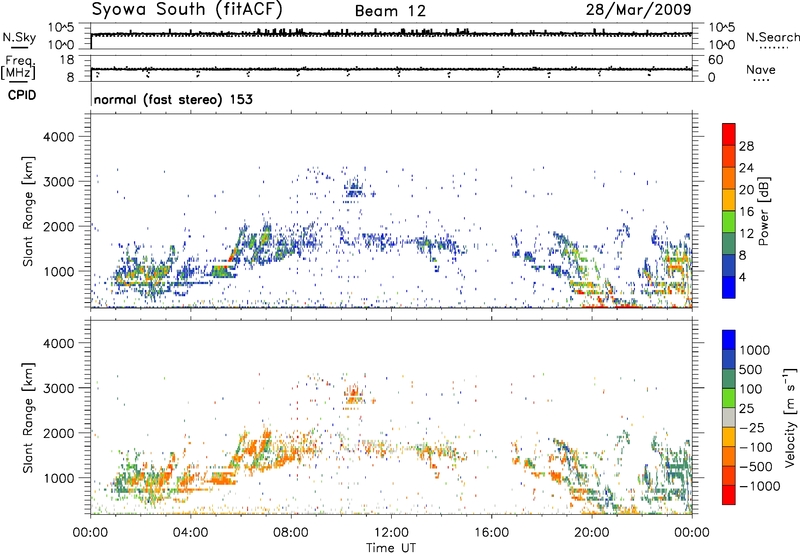
Task: Select "normal (fast stereo) 153" mode text
Action: [173, 99]
